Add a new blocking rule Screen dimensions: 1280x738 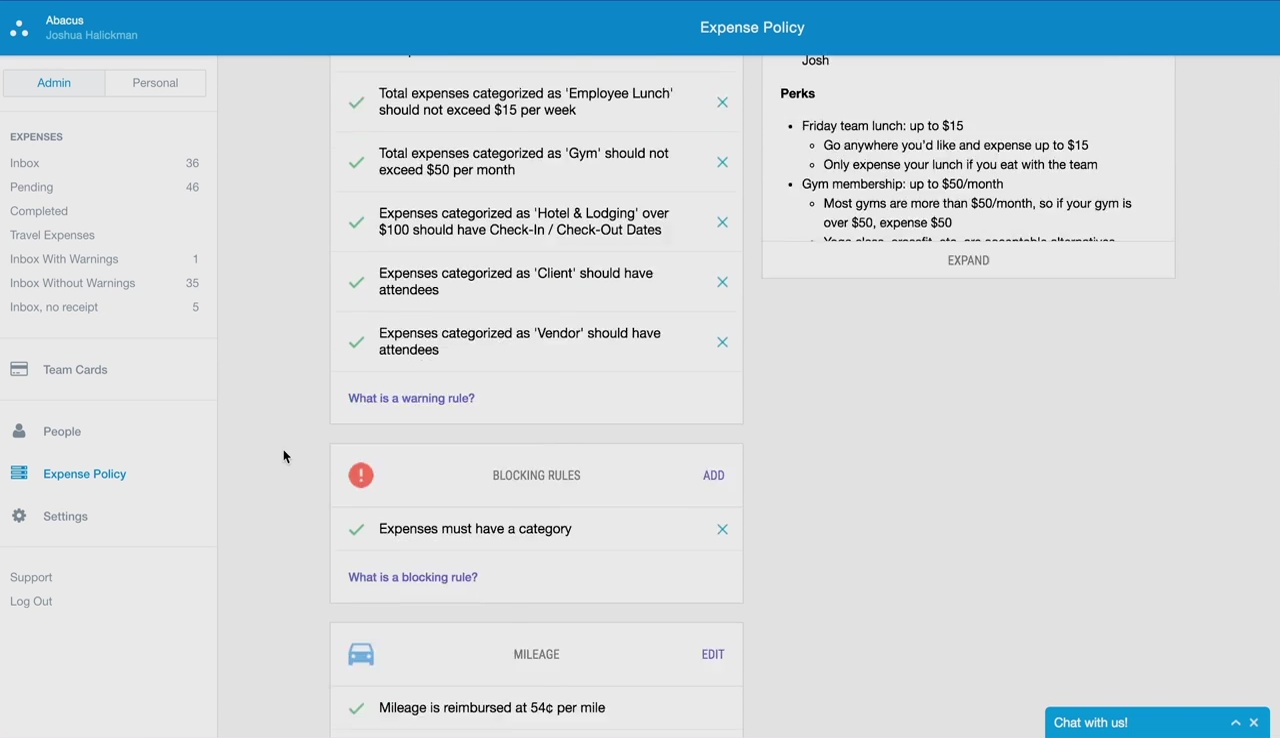(713, 475)
